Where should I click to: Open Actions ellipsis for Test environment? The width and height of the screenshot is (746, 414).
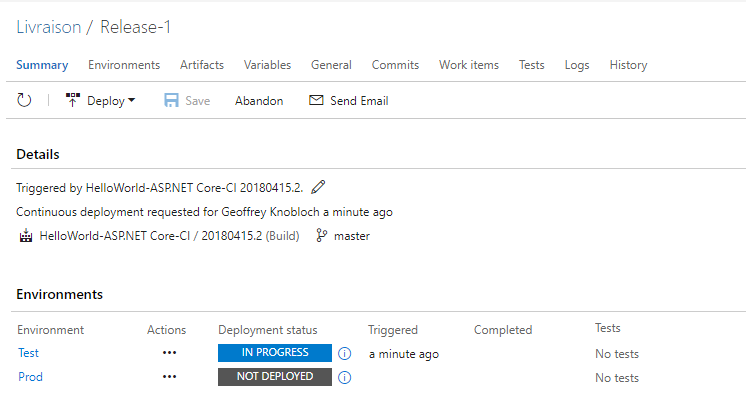(x=169, y=353)
